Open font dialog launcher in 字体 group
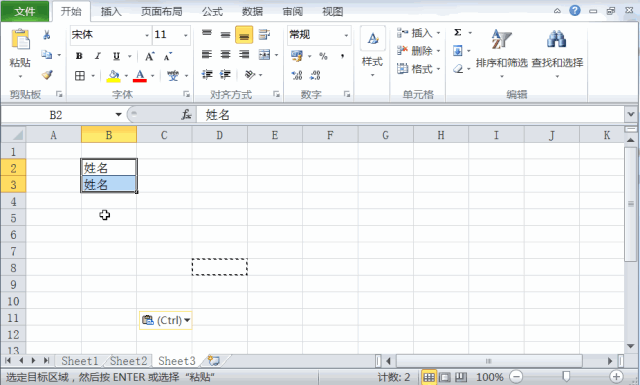640x385 pixels. point(187,94)
